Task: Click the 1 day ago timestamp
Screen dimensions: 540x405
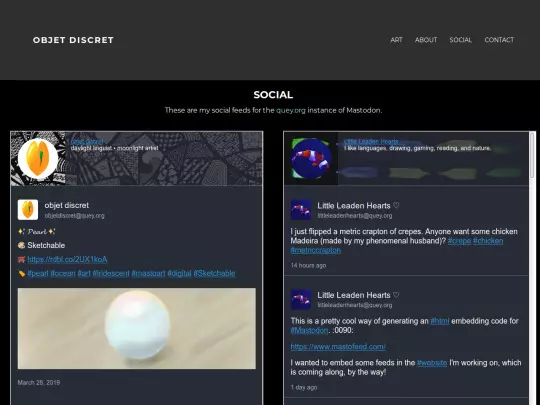Action: click(x=304, y=387)
